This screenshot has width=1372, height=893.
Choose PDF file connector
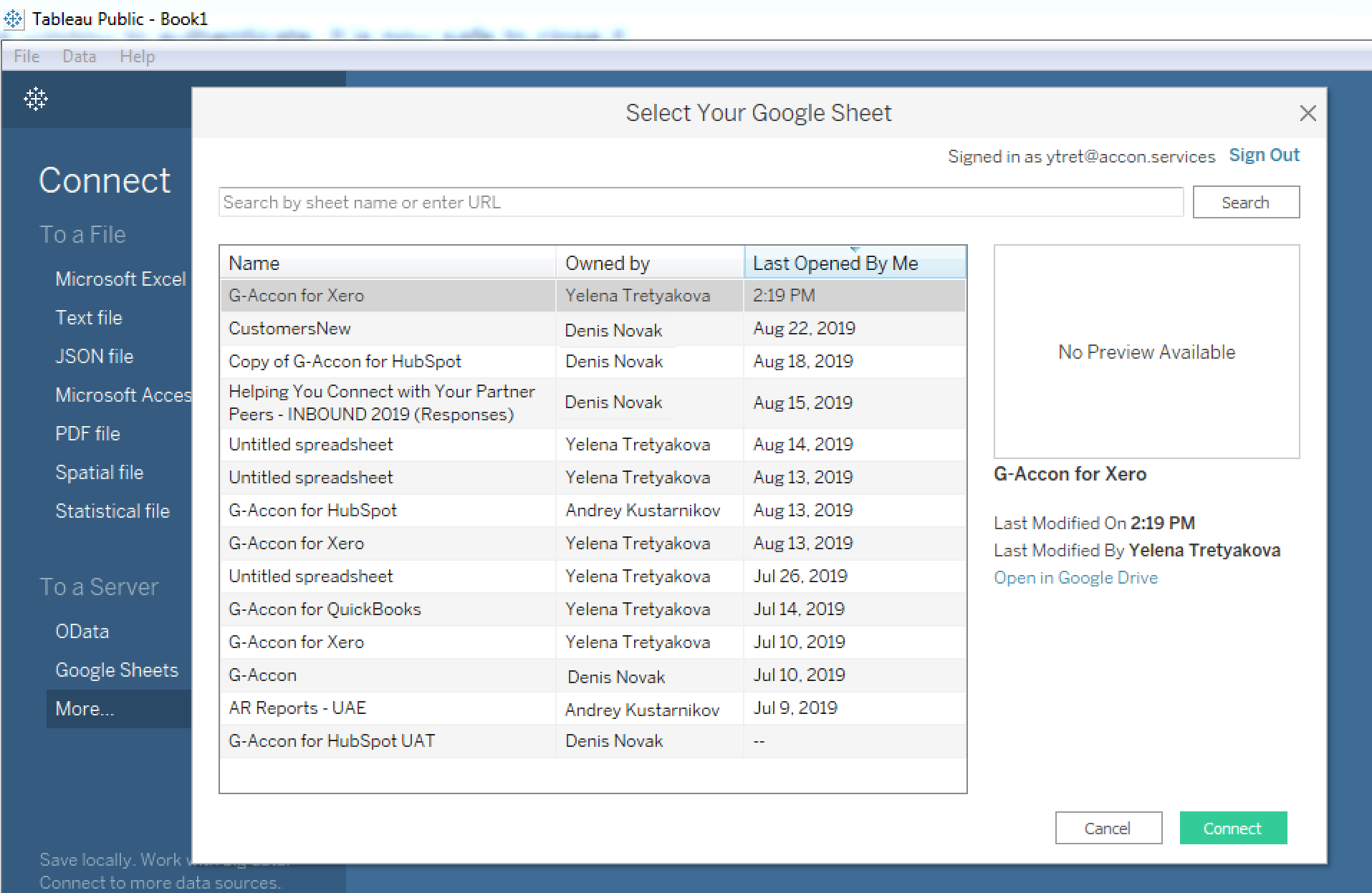(87, 434)
